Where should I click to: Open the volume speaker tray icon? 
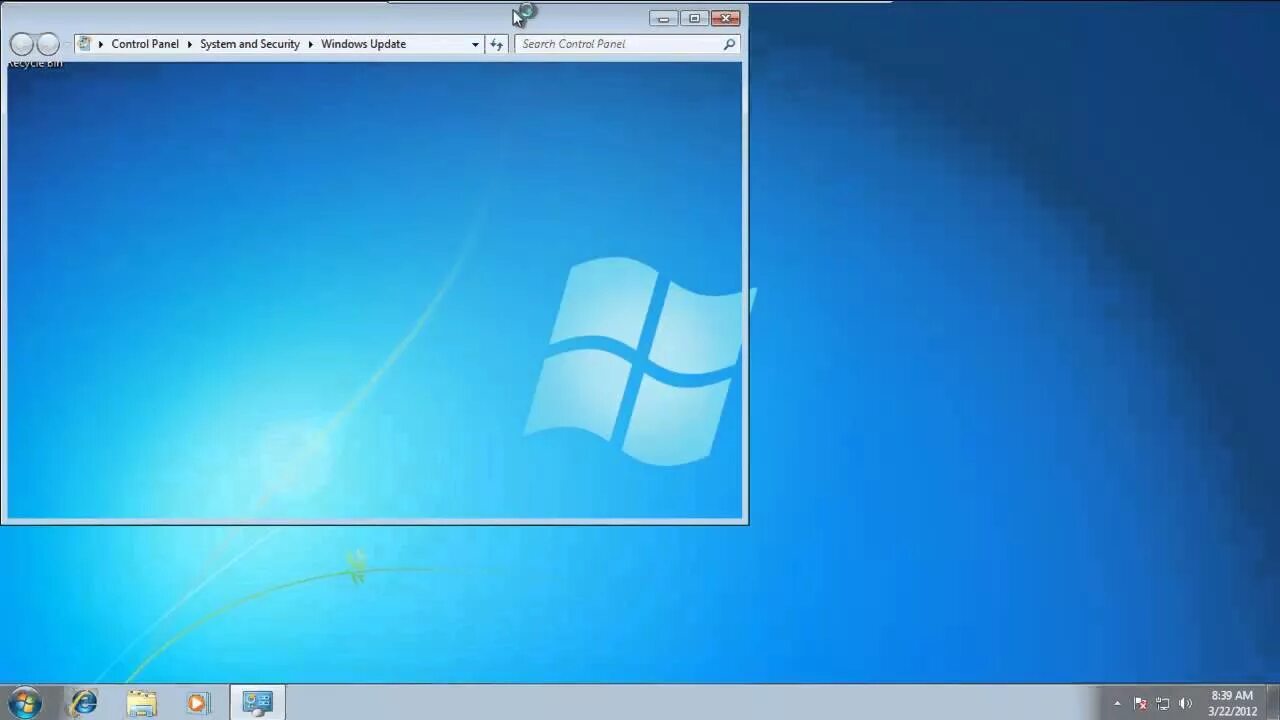tap(1186, 703)
